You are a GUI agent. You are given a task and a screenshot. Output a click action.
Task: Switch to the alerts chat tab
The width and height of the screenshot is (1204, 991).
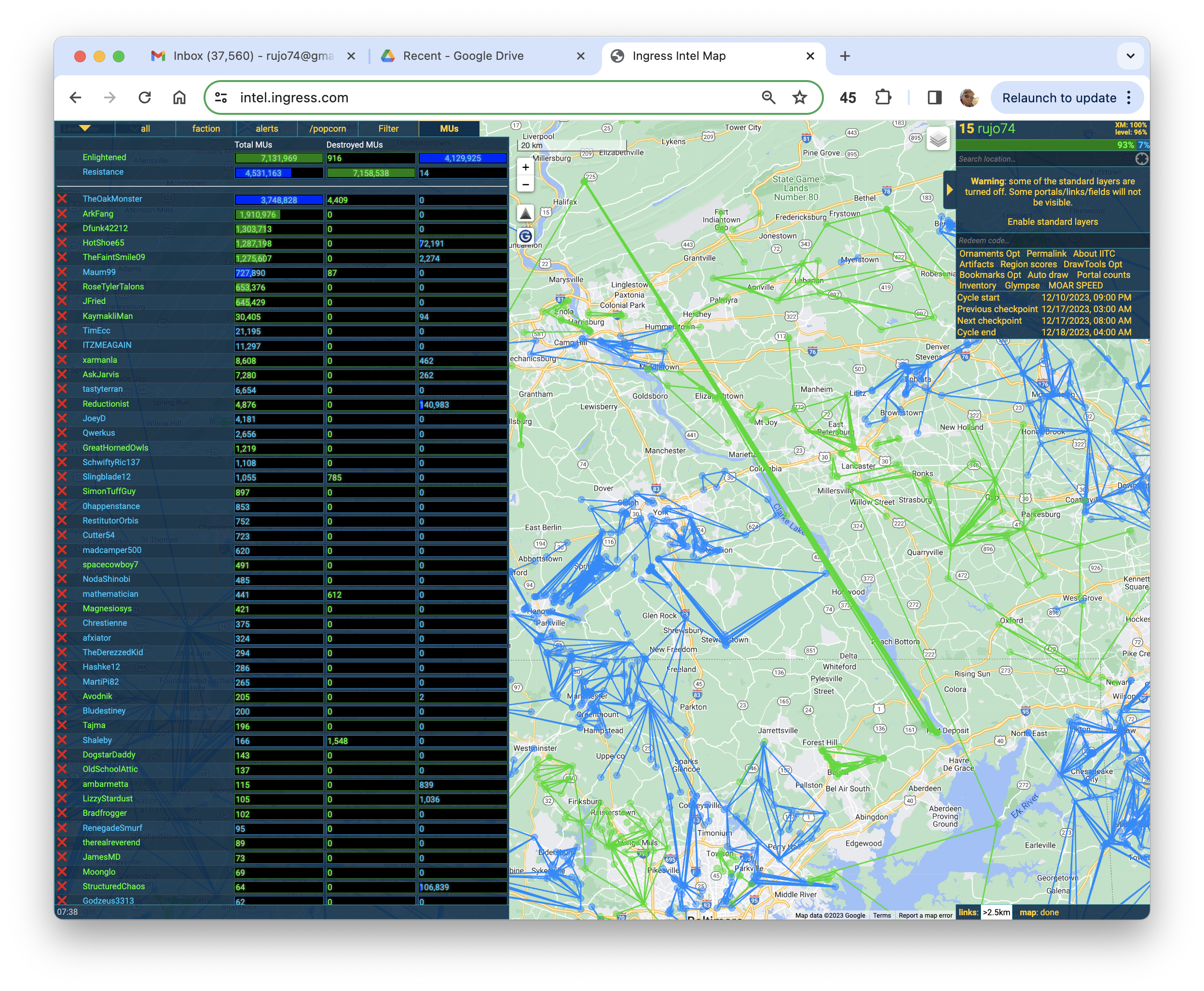pos(266,128)
